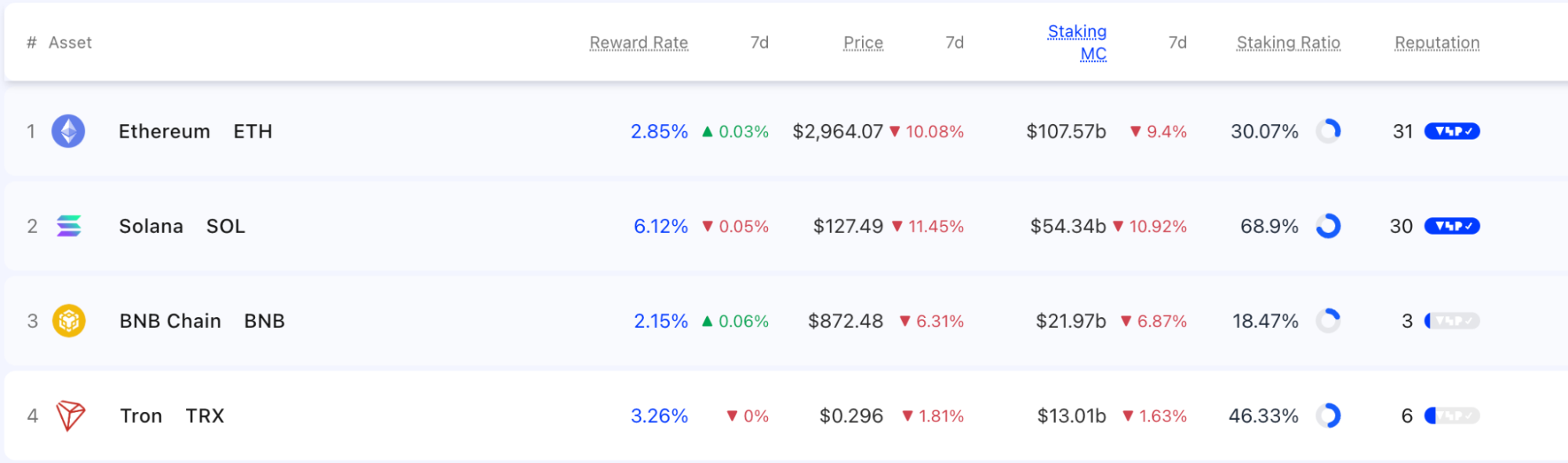This screenshot has height=463, width=1568.
Task: Click Tron's staking ratio donut chart
Action: point(1329,416)
